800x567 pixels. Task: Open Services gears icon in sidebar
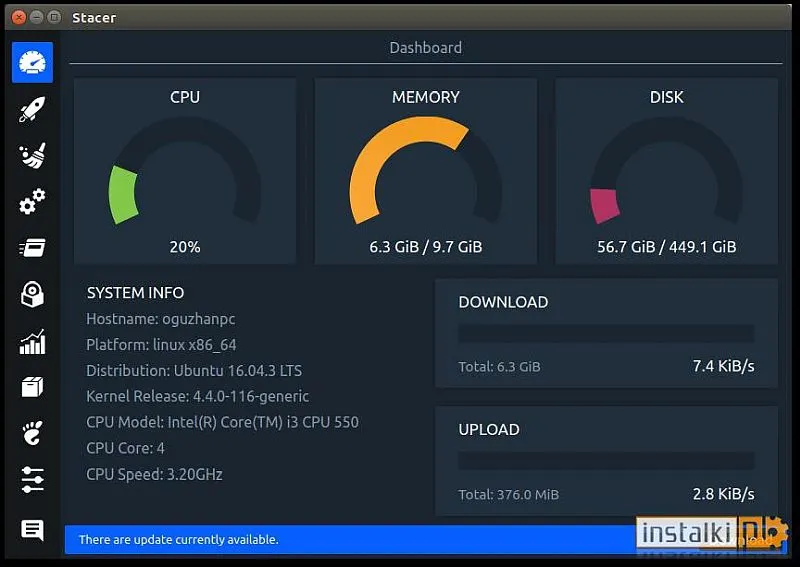click(x=32, y=202)
